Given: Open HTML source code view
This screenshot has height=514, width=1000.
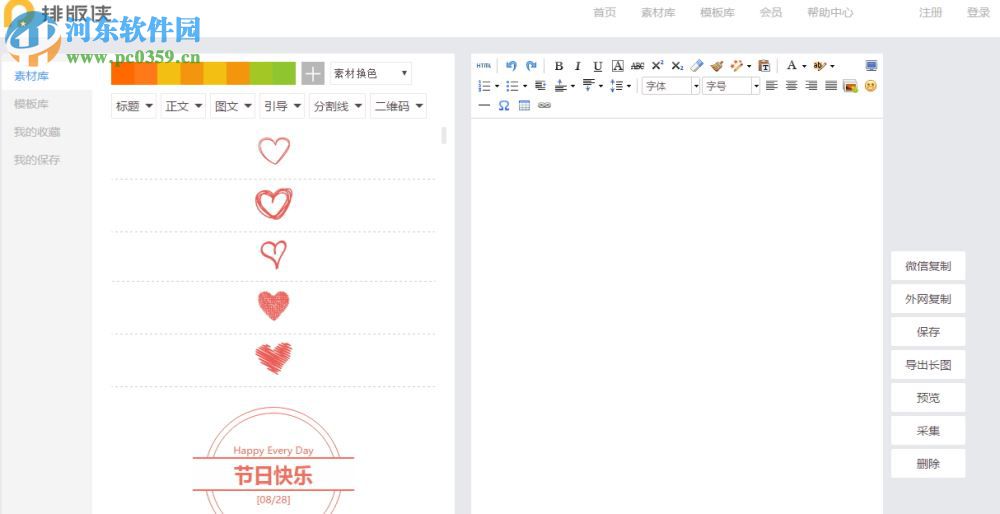Looking at the screenshot, I should pyautogui.click(x=484, y=66).
